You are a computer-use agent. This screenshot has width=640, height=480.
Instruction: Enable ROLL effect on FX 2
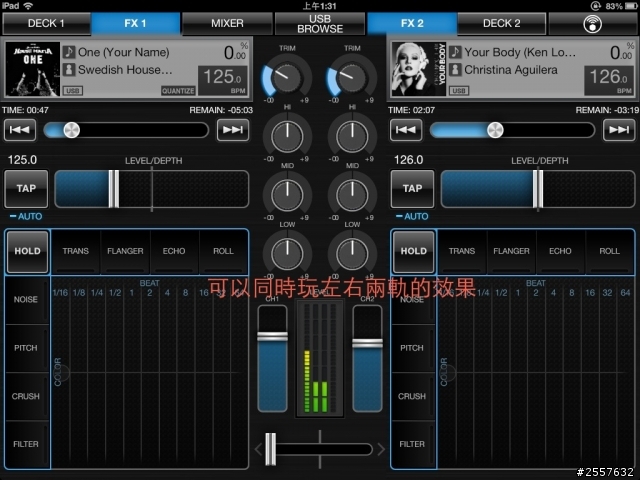pyautogui.click(x=609, y=251)
